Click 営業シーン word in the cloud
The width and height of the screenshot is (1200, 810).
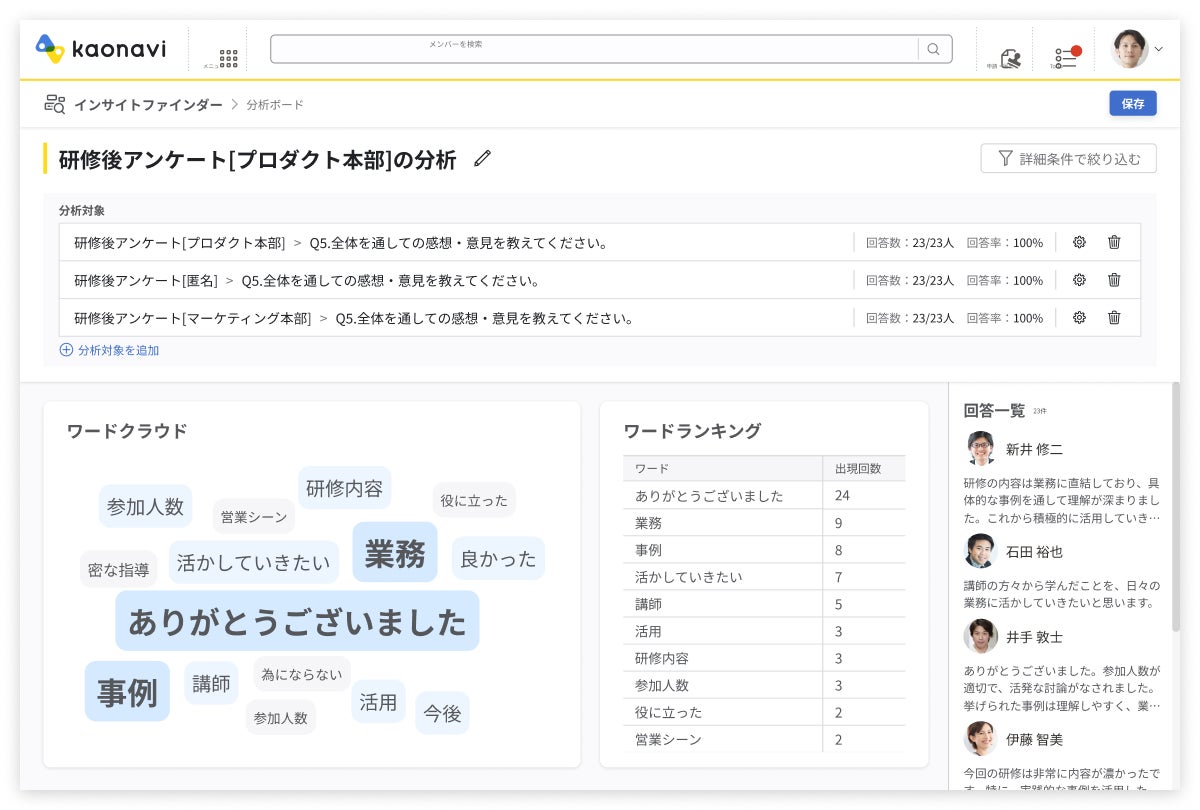click(254, 516)
